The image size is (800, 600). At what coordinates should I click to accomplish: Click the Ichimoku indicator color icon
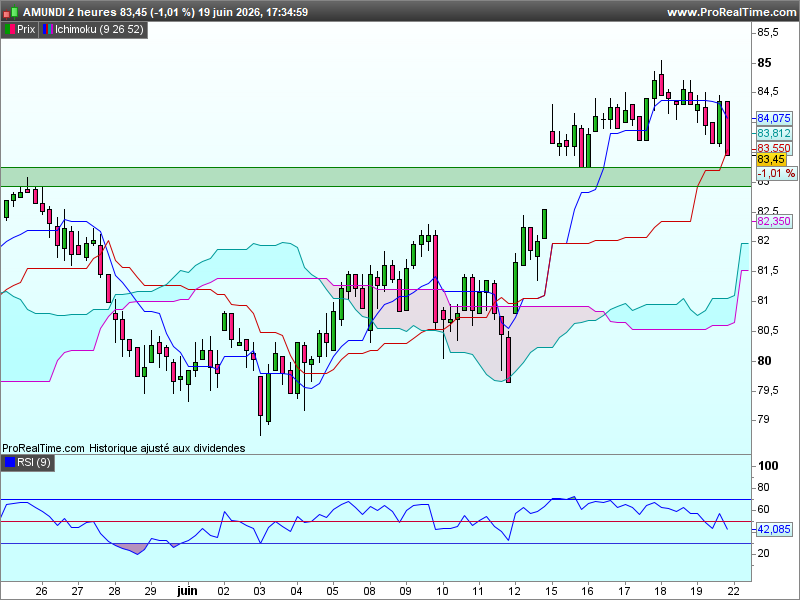[47, 30]
